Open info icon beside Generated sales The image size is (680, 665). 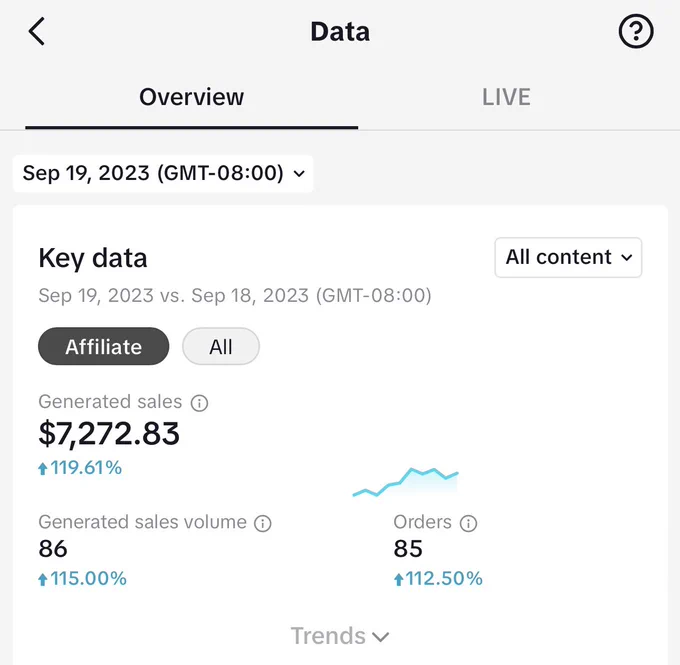pyautogui.click(x=199, y=403)
